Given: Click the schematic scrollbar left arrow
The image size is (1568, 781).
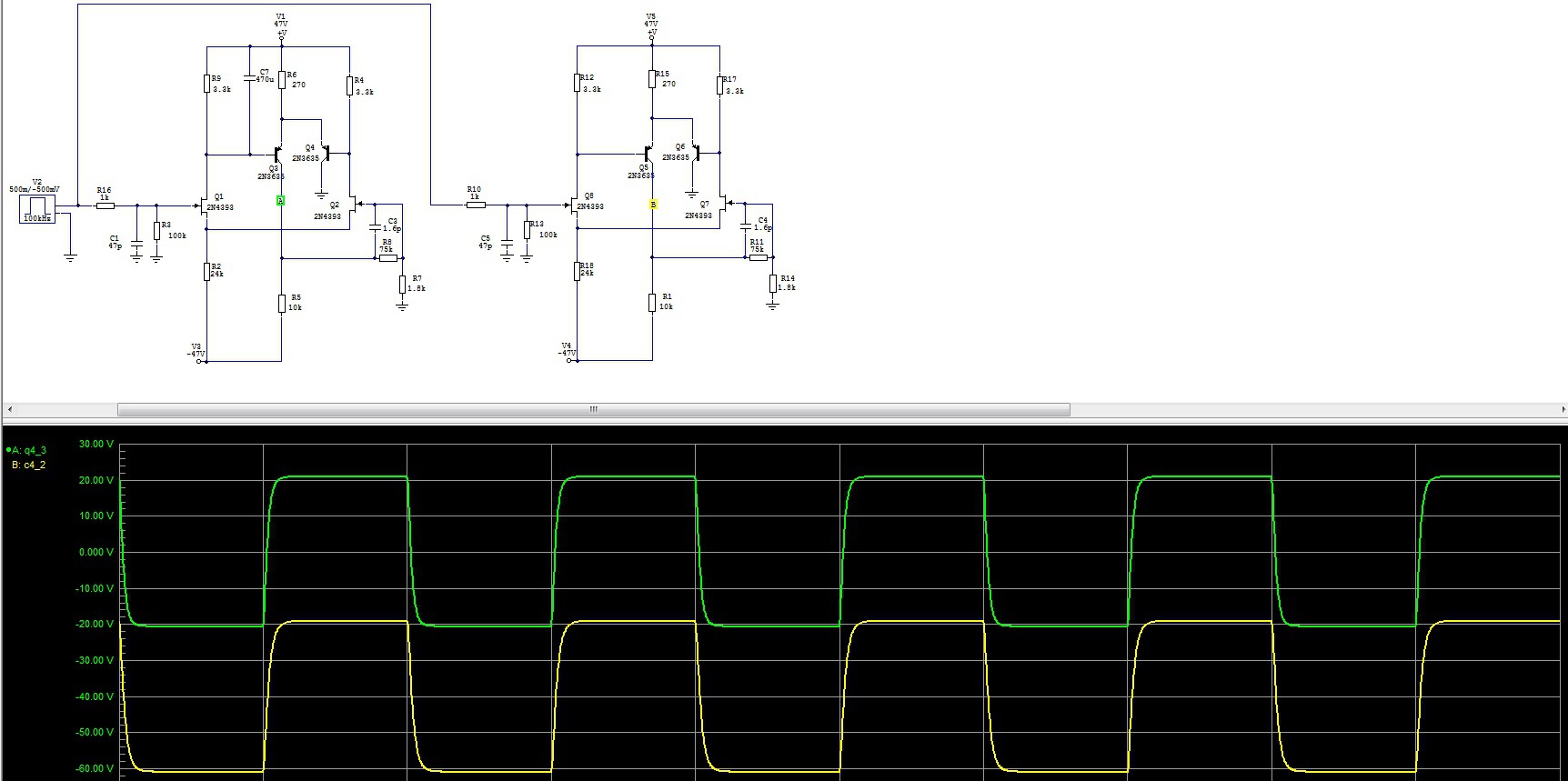Looking at the screenshot, I should tap(9, 409).
